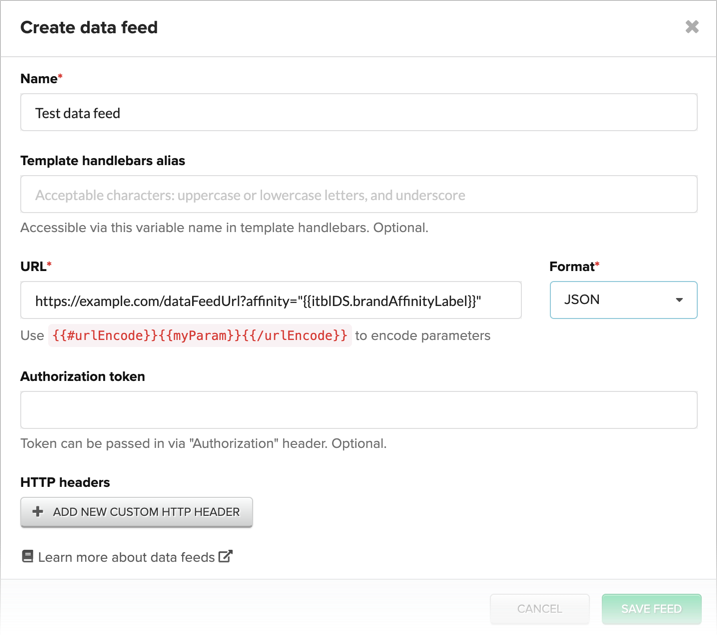Click the red urlEncode code snippet
Image resolution: width=717 pixels, height=636 pixels.
coord(200,336)
